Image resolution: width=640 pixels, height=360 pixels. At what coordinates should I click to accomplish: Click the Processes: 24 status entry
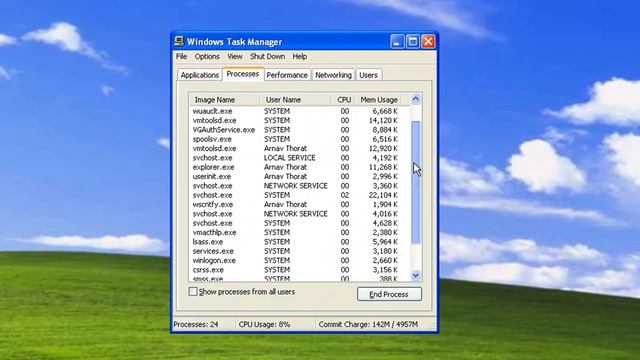tap(196, 324)
